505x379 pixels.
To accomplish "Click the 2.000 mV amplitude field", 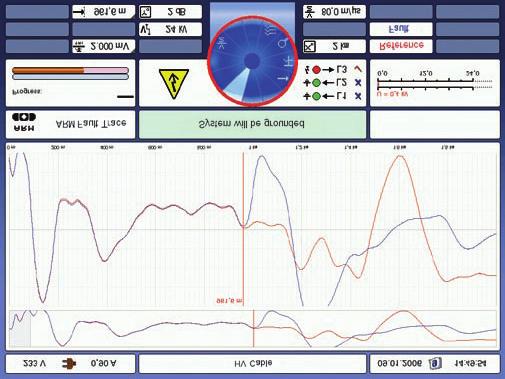I will (x=104, y=47).
